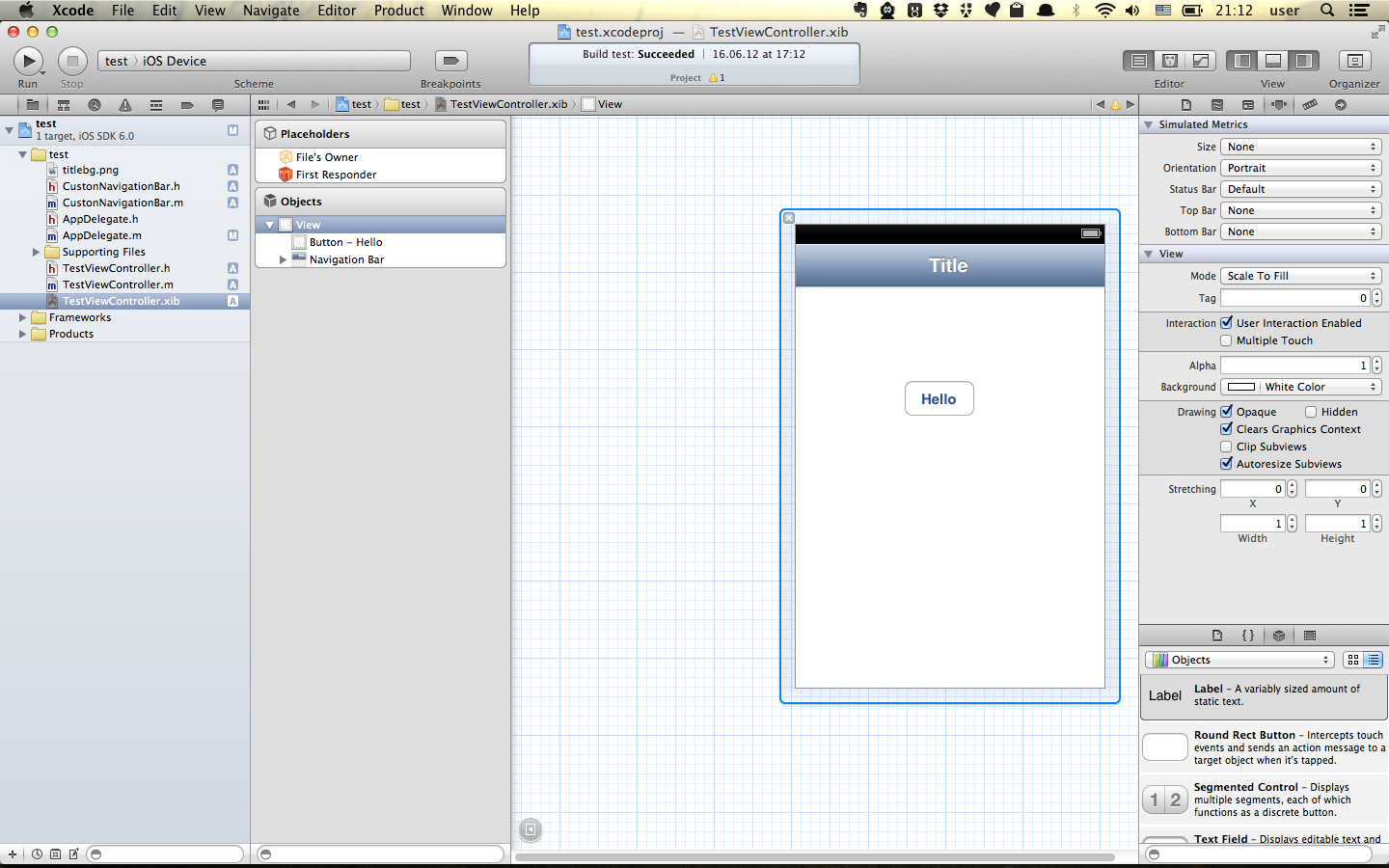Screen dimensions: 1389x868
Task: Open the Orientation Portrait dropdown
Action: (1300, 168)
